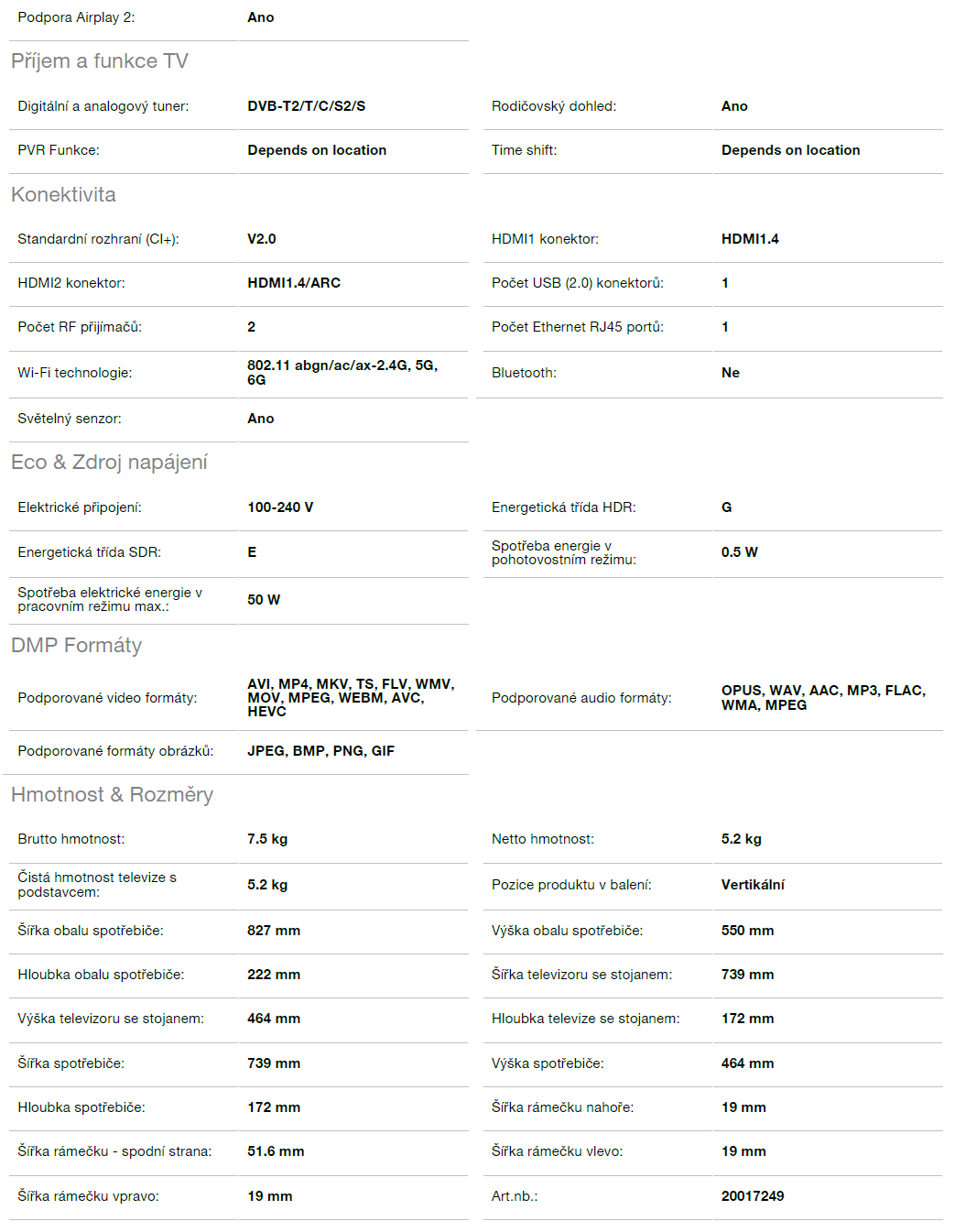Click the 'Eco & Zdroj napájení' heading
The width and height of the screenshot is (955, 1232).
109,463
